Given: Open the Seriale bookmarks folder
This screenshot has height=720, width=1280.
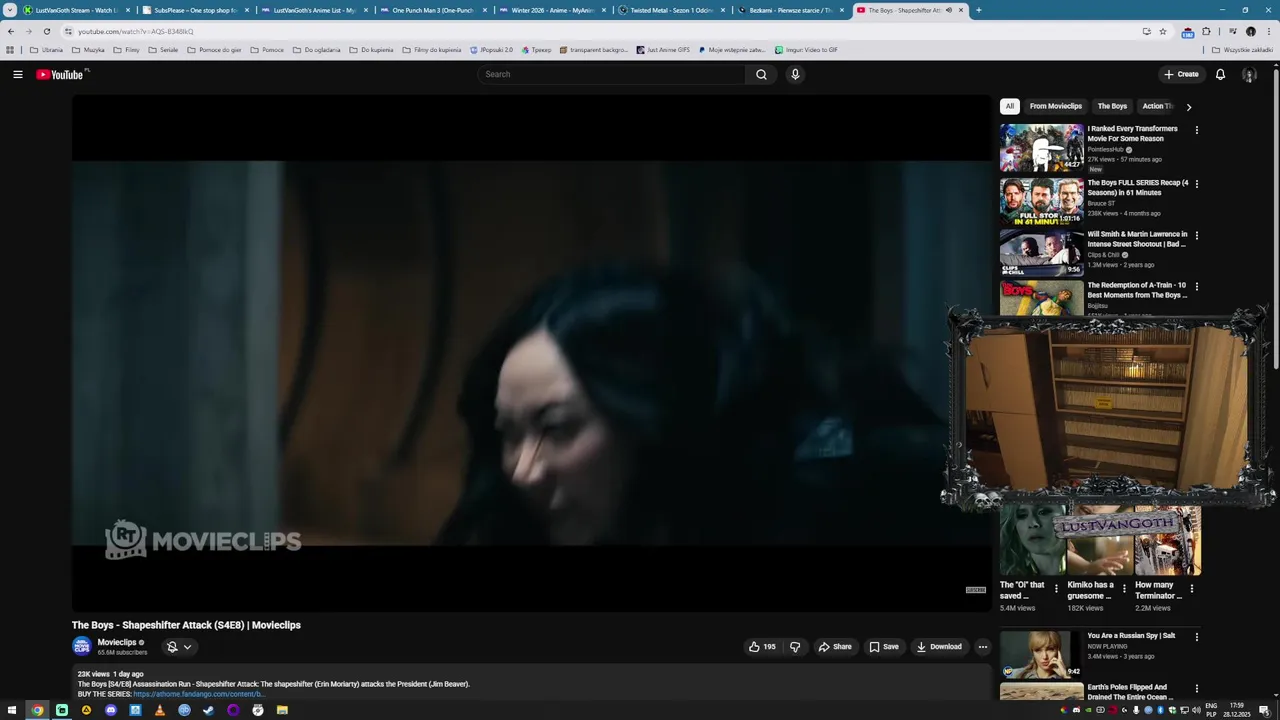Looking at the screenshot, I should 163,50.
